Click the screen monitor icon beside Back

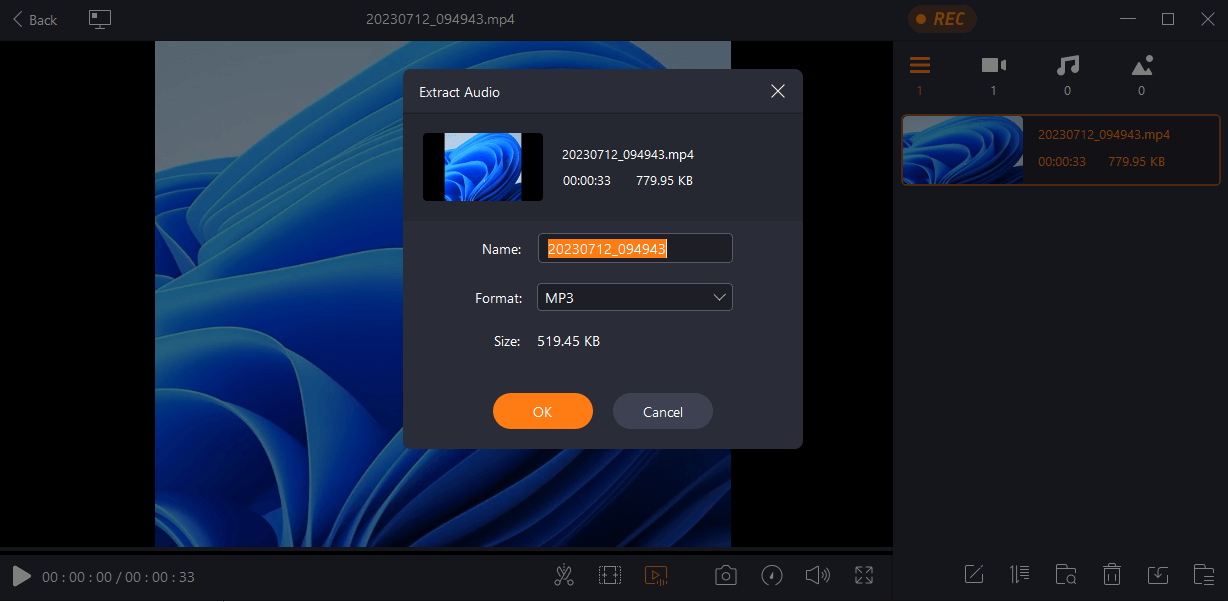point(100,19)
